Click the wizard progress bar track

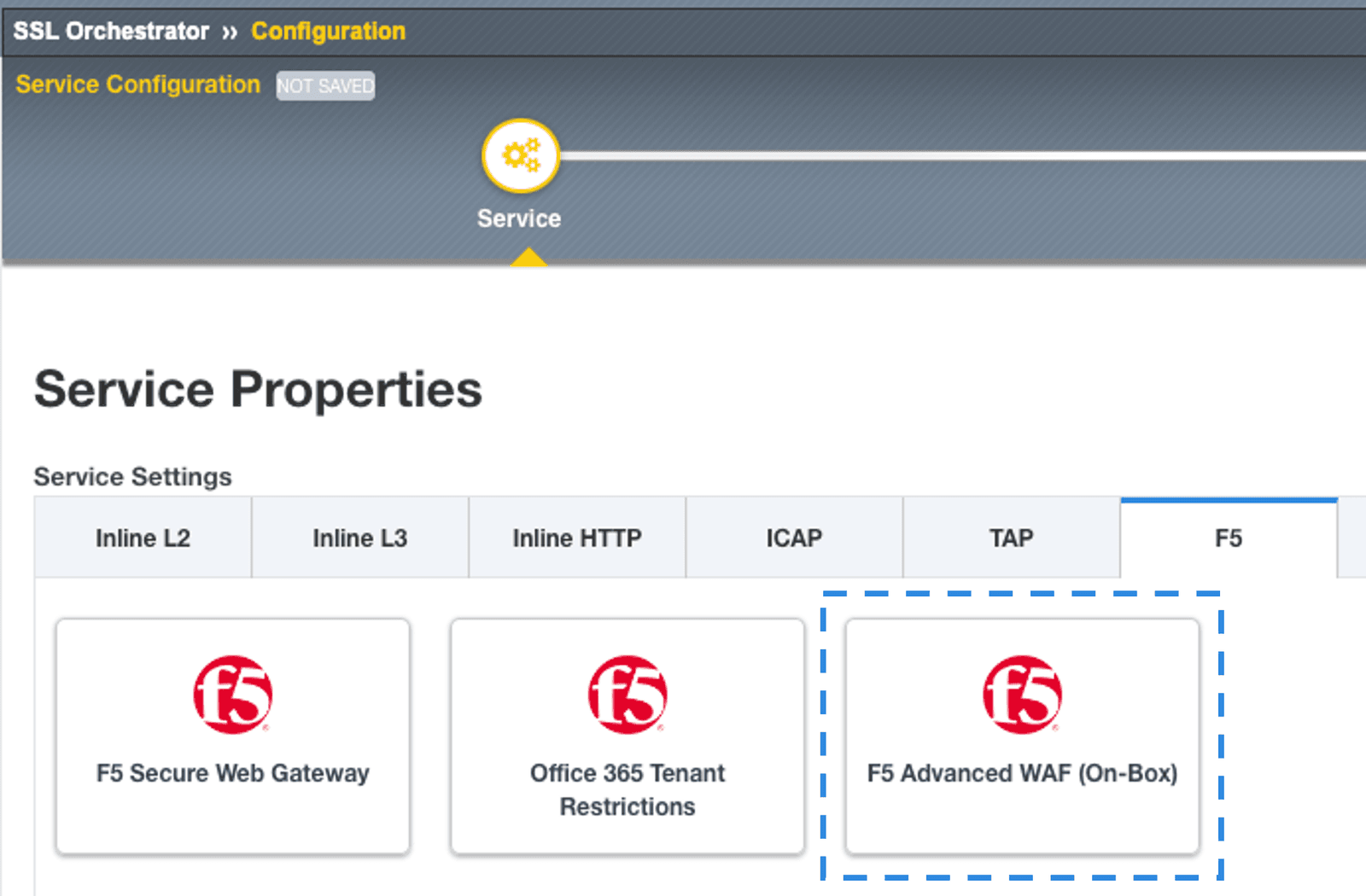click(939, 155)
